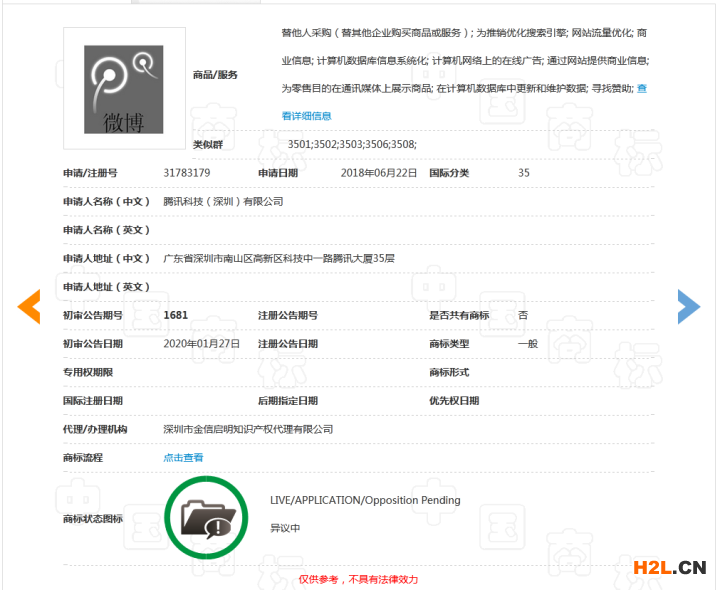Click shared trademark value 否
Screen dimensions: 720x590
click(x=523, y=315)
